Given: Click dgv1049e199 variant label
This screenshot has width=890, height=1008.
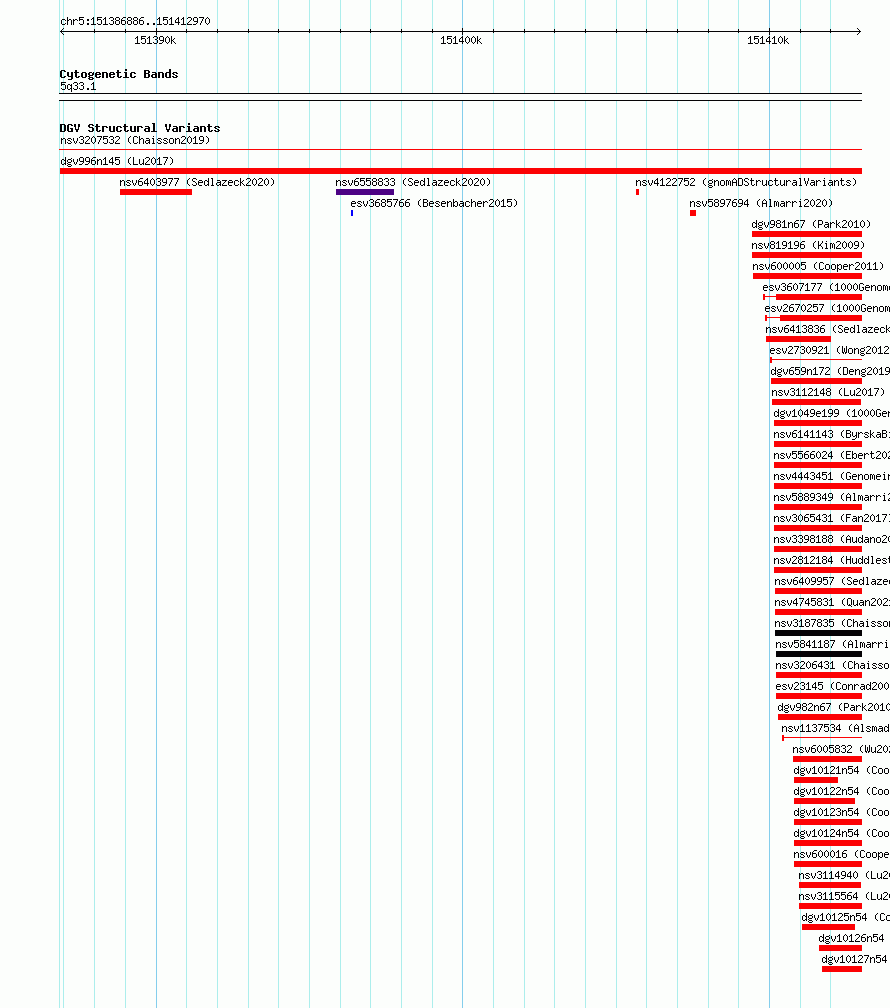Looking at the screenshot, I should point(831,413).
